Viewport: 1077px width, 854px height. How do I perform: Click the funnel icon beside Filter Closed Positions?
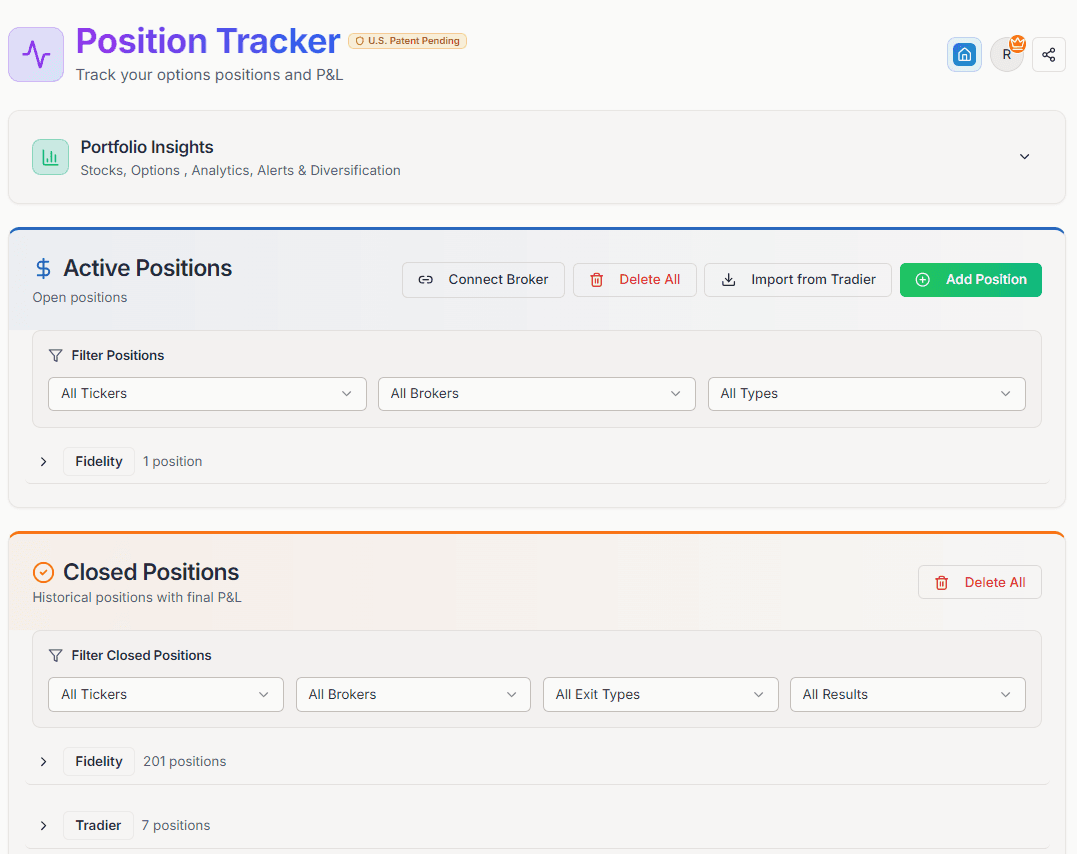[56, 655]
